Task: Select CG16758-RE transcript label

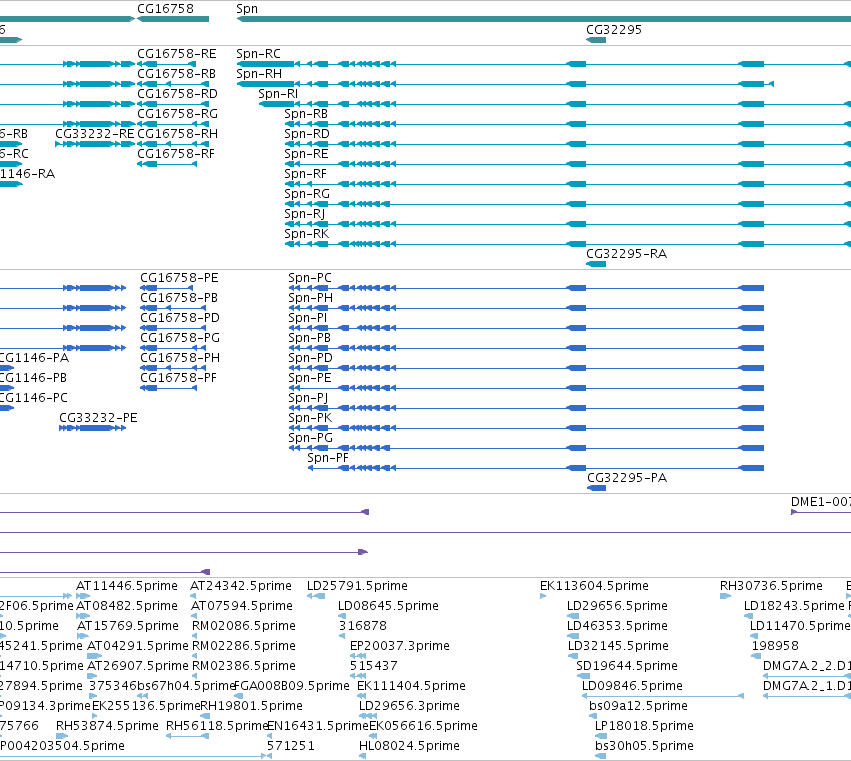Action: coord(177,54)
